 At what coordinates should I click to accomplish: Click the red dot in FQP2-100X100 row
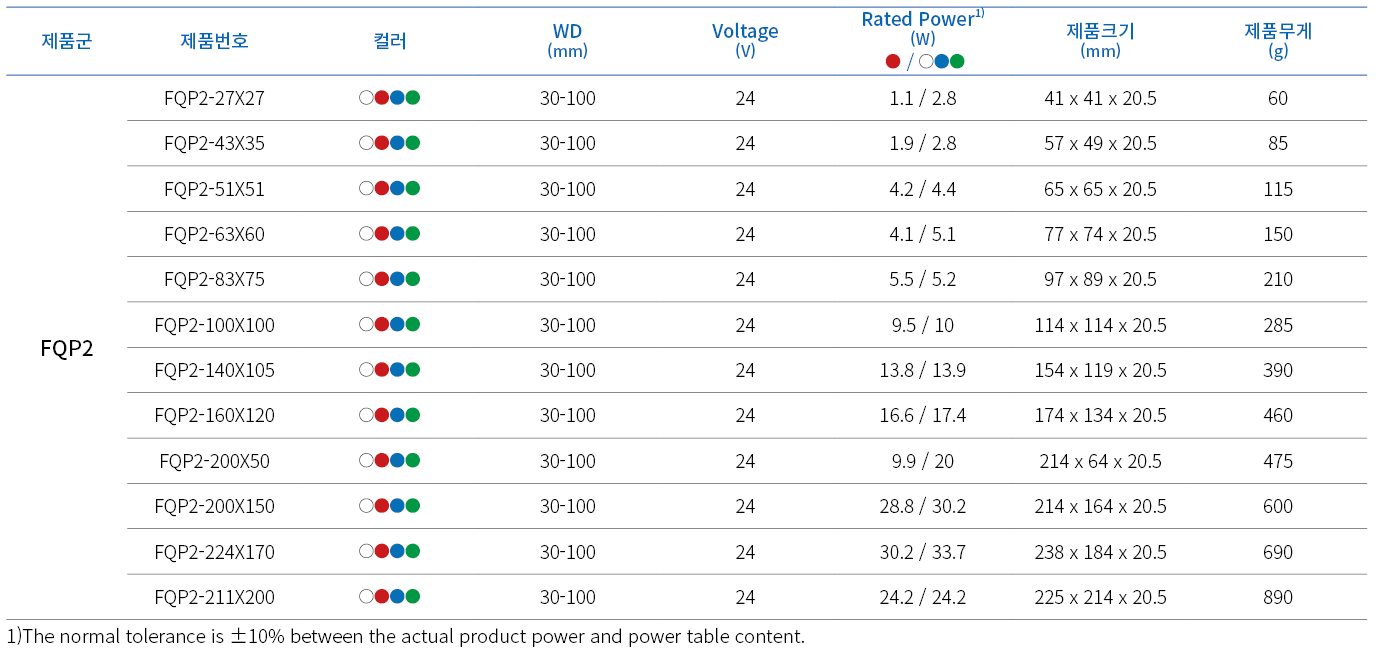(x=381, y=324)
